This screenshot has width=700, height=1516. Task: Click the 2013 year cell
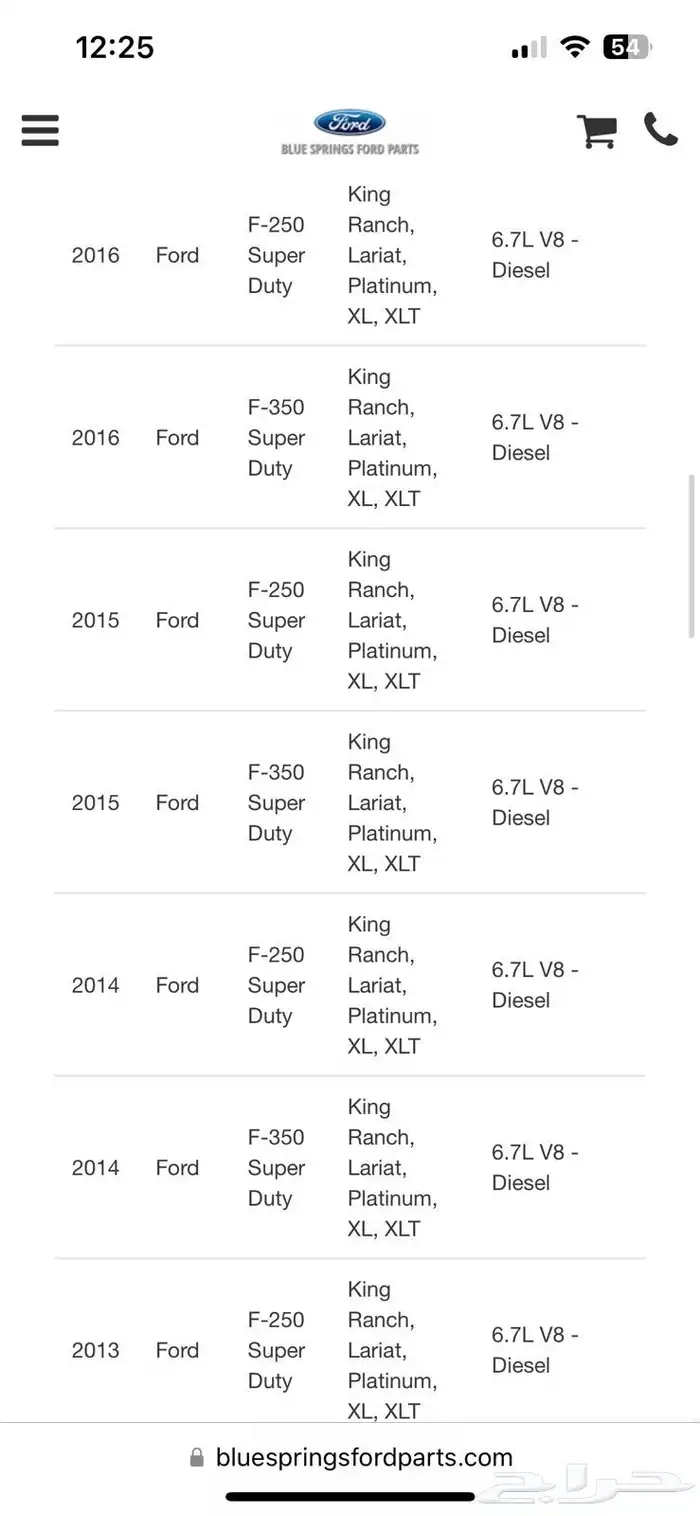coord(95,1350)
